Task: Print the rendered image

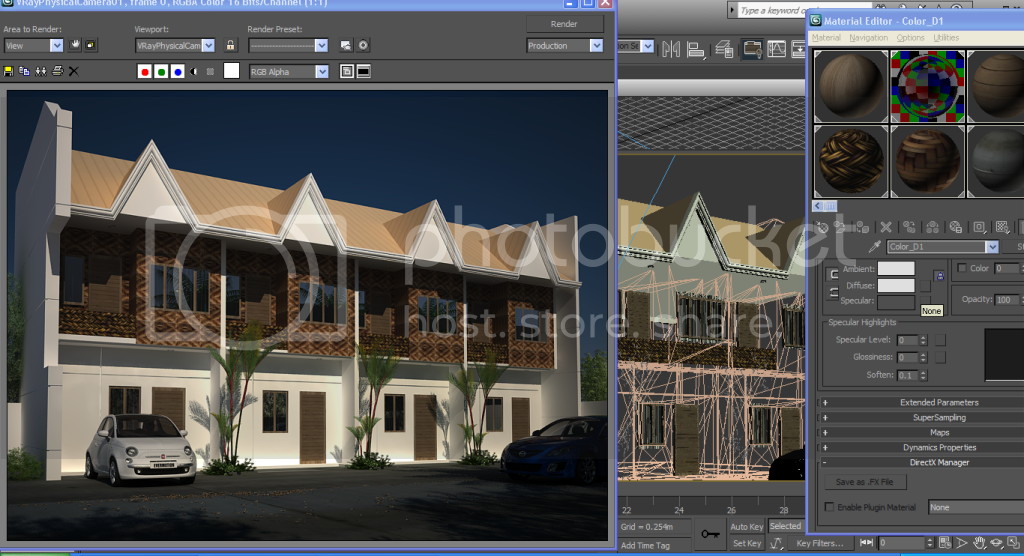Action: [x=57, y=71]
